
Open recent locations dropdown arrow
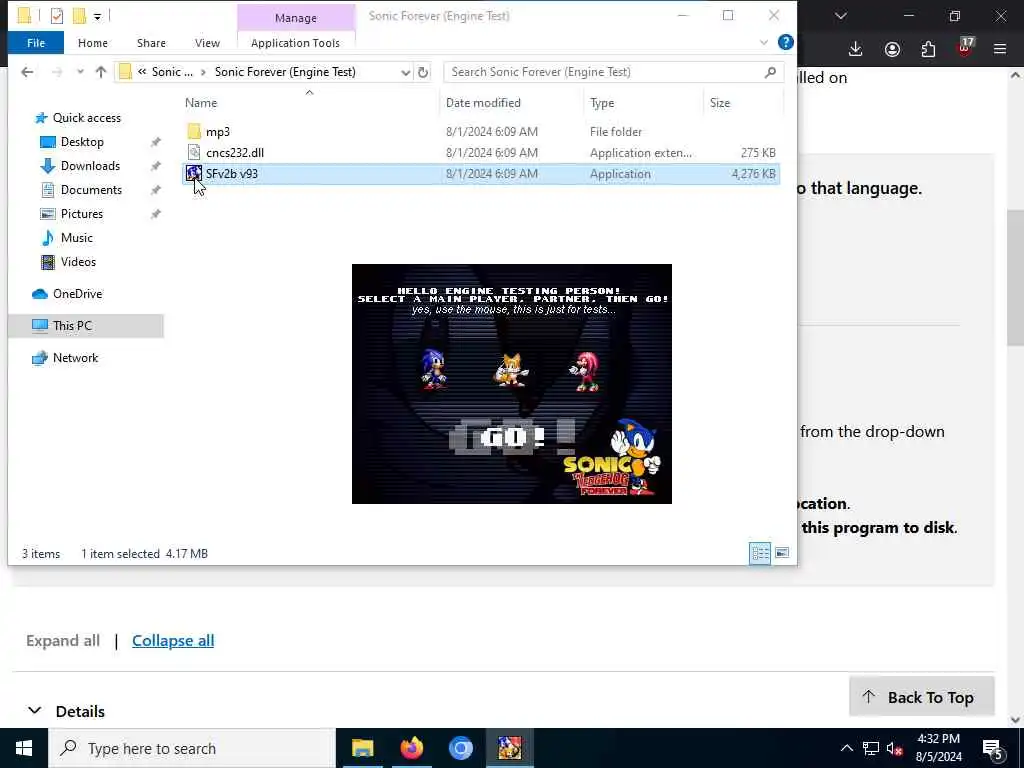point(80,72)
